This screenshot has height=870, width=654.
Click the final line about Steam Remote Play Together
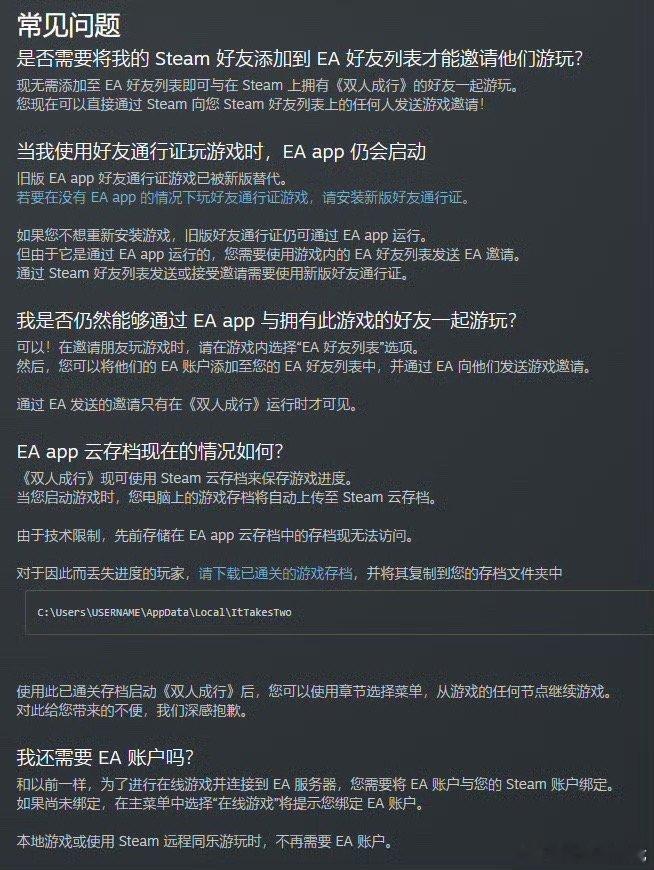pos(205,841)
